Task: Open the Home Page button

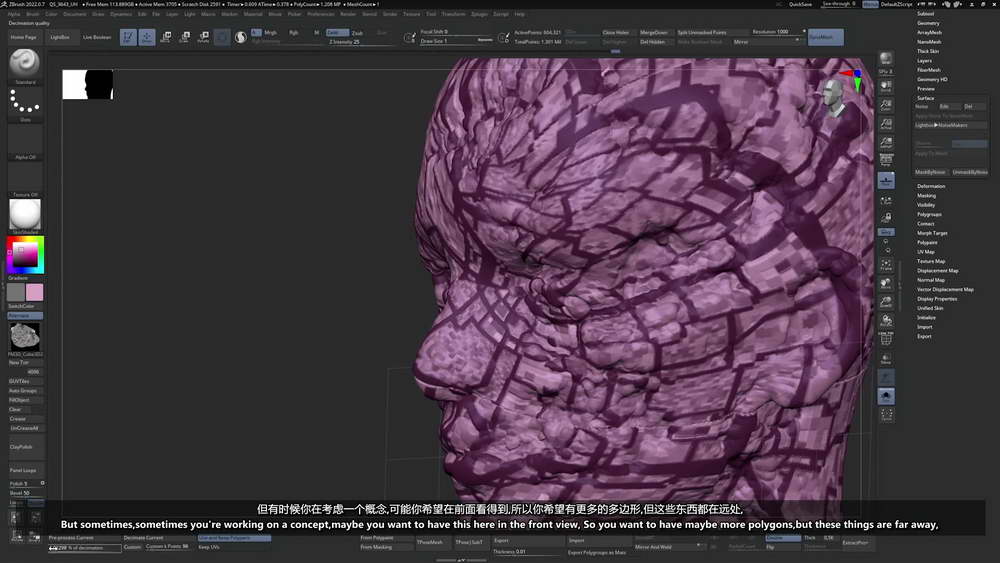Action: 24,37
